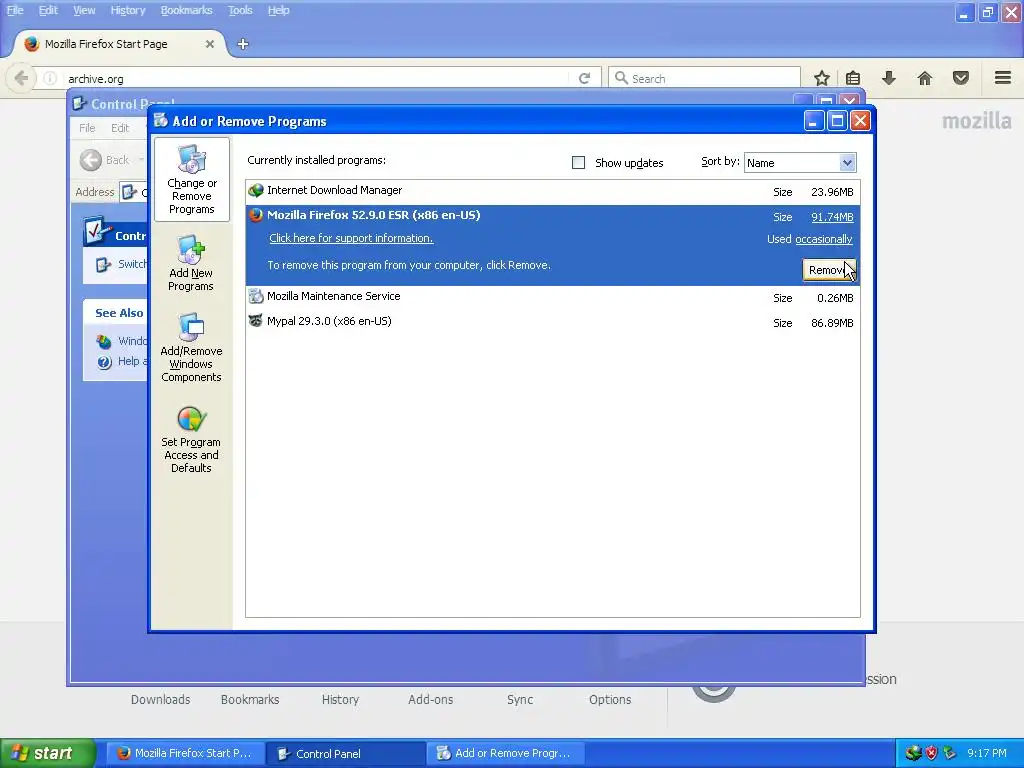Open Firefox Bookmarks menu
This screenshot has width=1024, height=768.
click(186, 10)
